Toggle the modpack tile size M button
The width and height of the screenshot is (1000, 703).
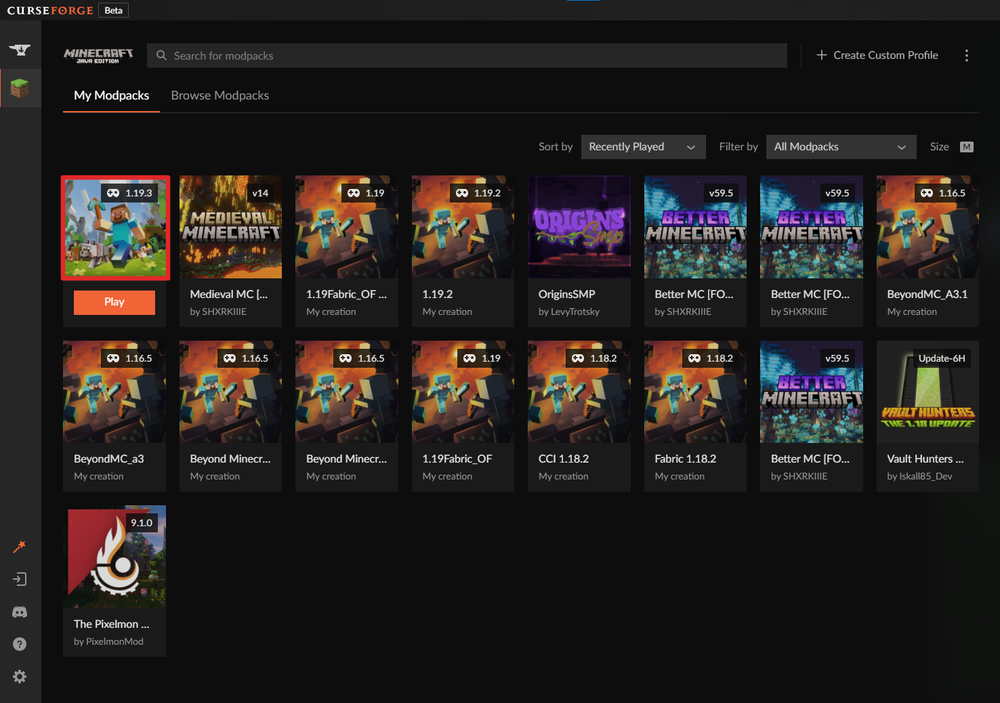pyautogui.click(x=966, y=147)
